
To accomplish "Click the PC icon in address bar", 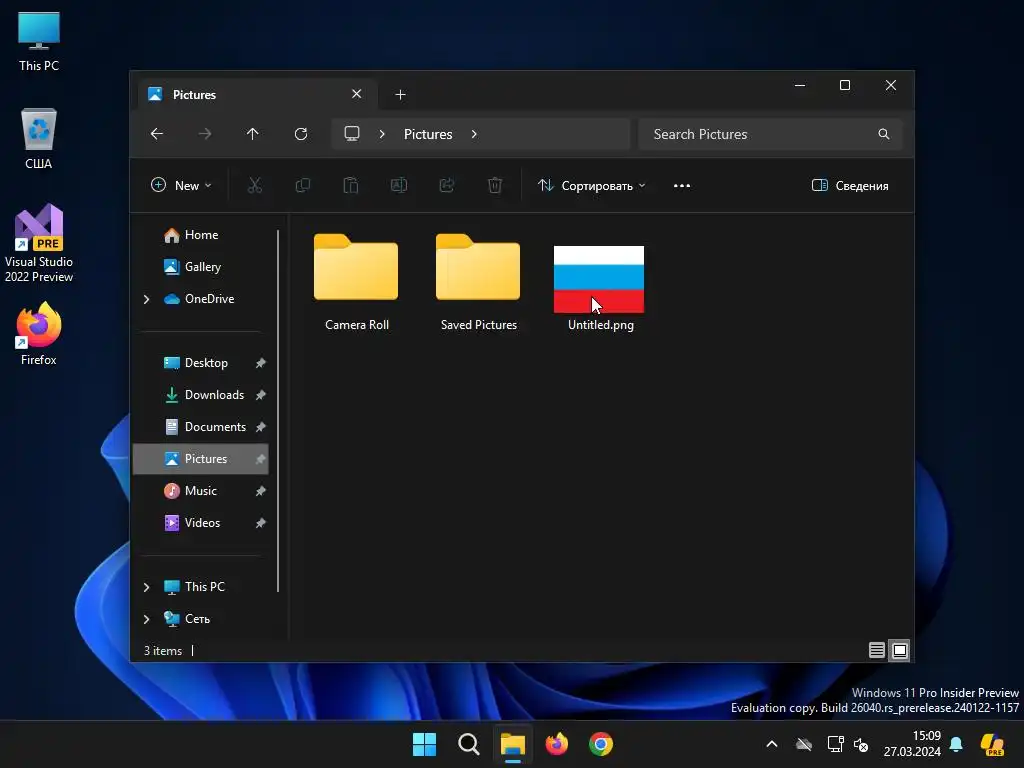I will (352, 134).
